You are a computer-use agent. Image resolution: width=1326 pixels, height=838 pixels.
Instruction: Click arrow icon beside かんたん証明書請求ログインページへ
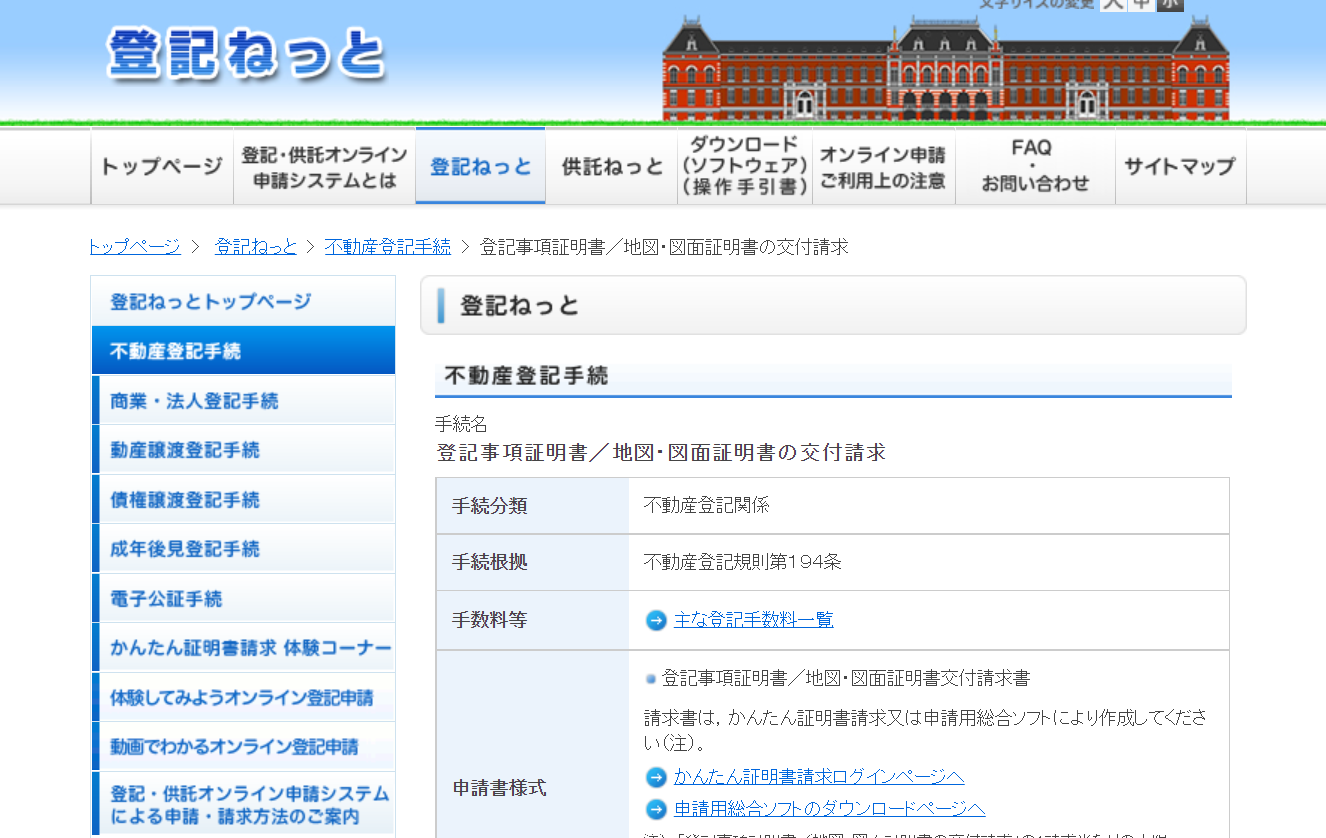(656, 777)
